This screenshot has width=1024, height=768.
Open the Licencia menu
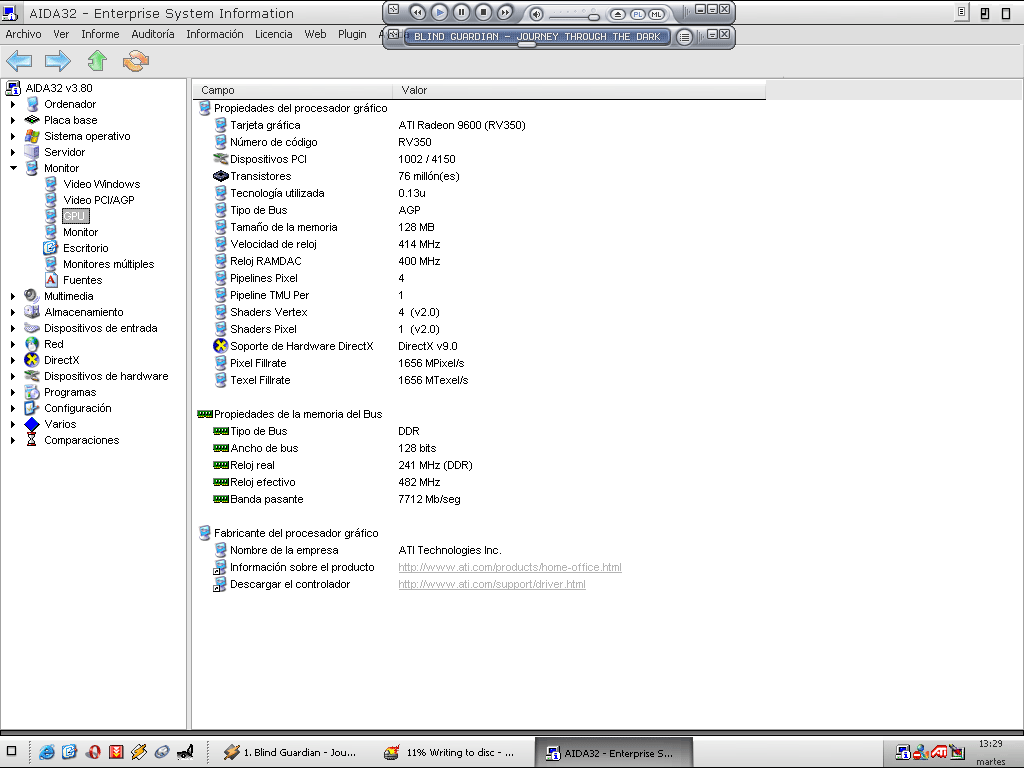(x=274, y=34)
